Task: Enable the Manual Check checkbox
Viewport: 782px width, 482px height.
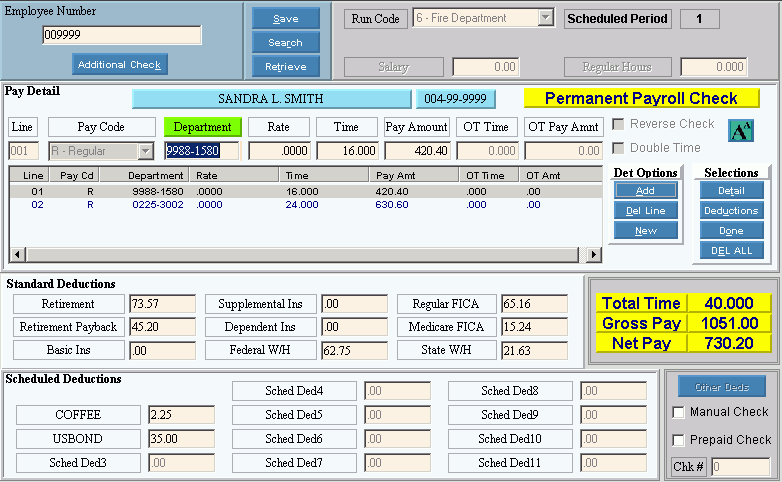Action: (678, 412)
